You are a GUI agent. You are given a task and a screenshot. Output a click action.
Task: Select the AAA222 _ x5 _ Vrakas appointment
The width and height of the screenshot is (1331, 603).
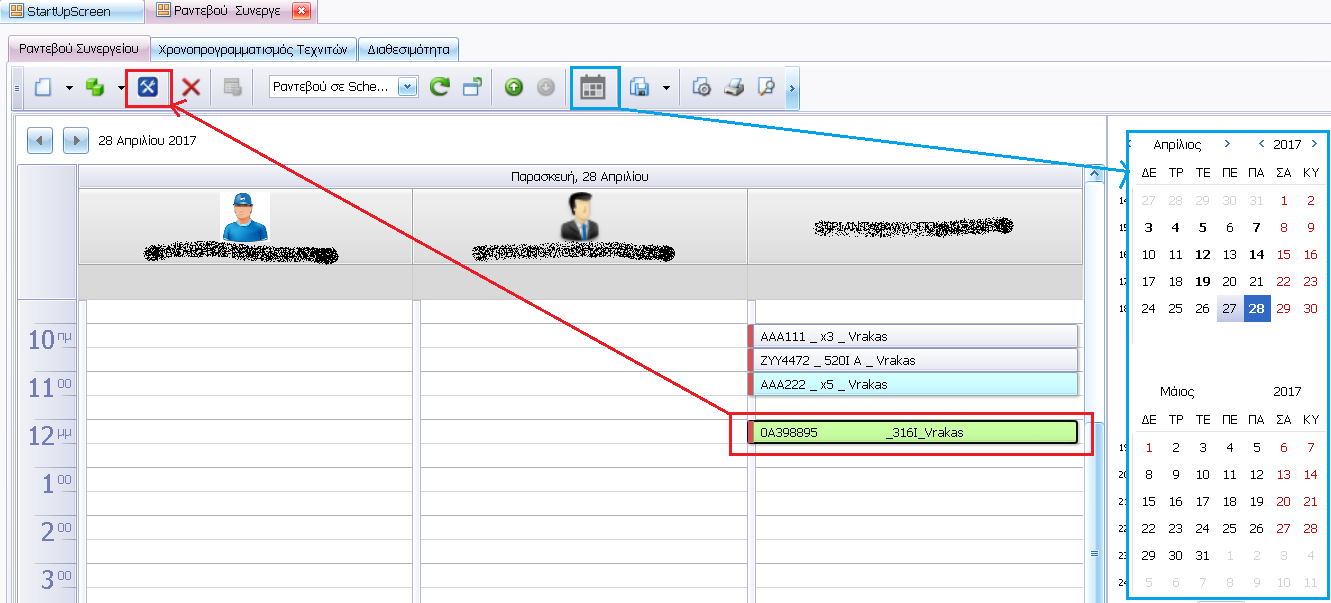[x=912, y=385]
